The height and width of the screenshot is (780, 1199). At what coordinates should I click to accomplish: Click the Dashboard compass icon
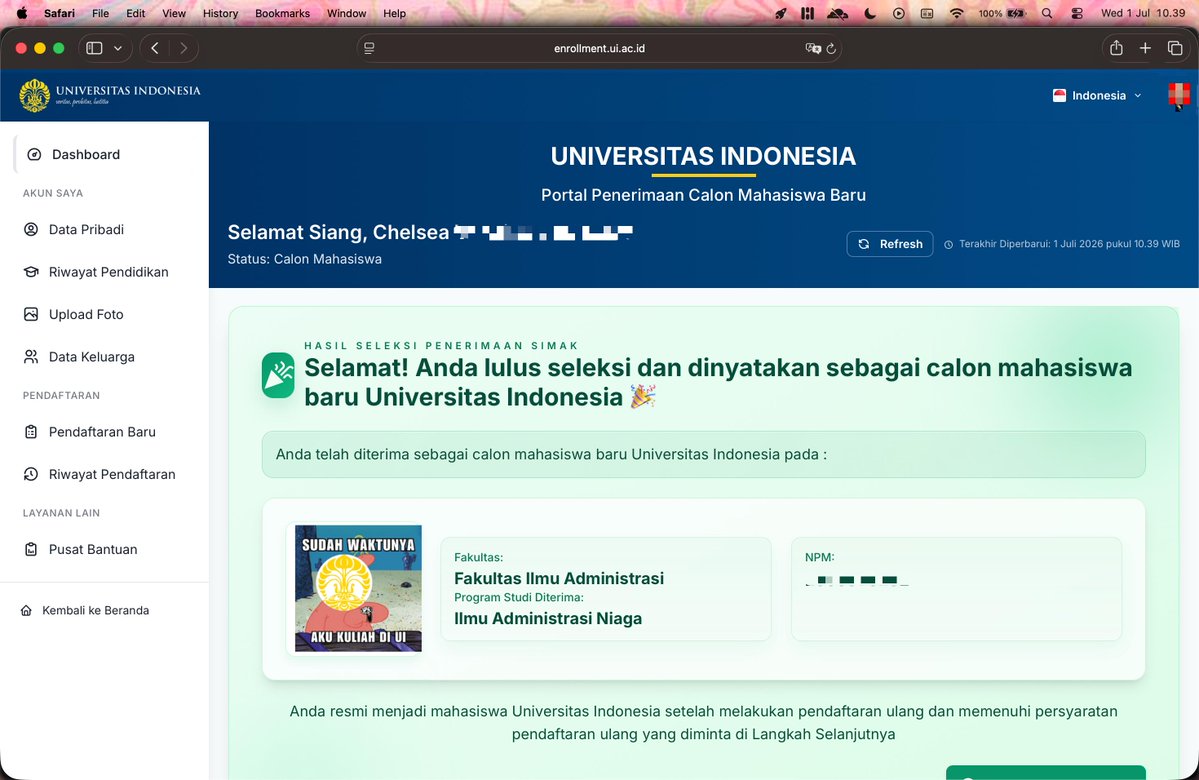point(34,154)
